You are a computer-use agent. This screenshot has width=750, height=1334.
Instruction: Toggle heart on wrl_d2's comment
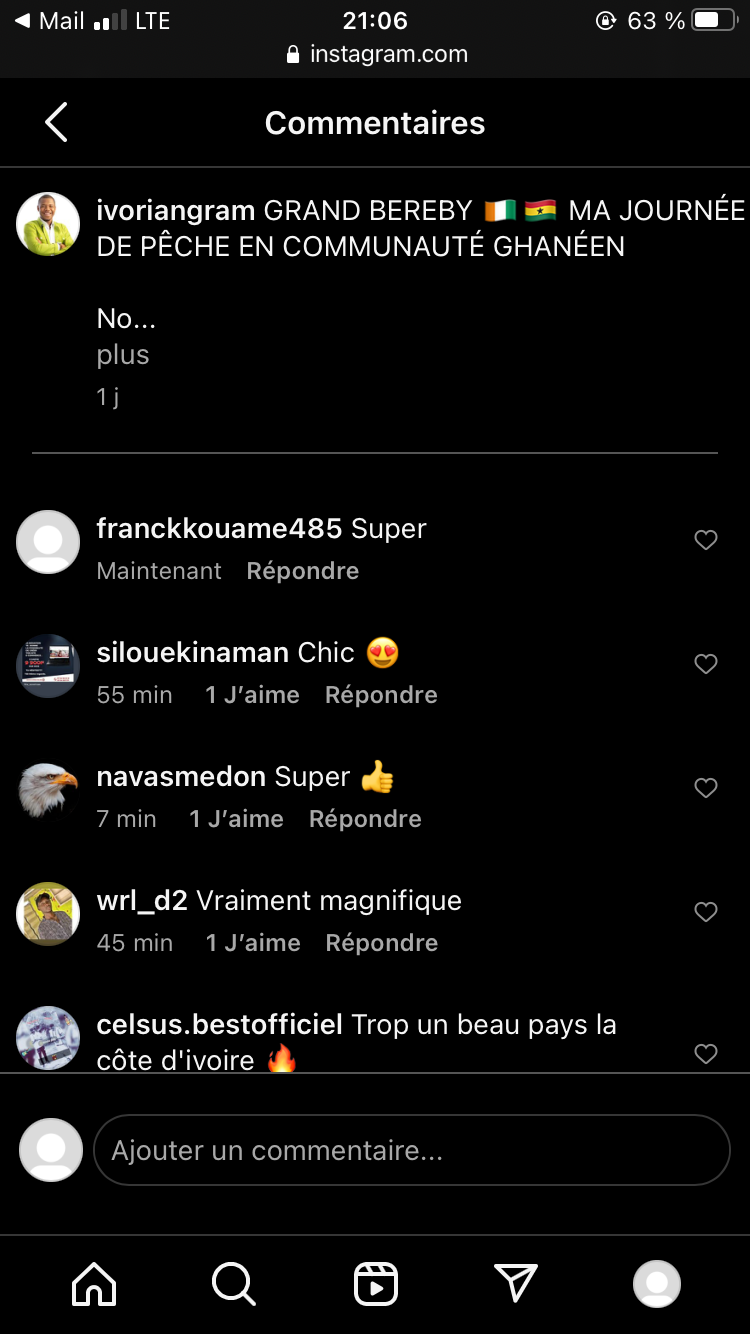(x=706, y=913)
